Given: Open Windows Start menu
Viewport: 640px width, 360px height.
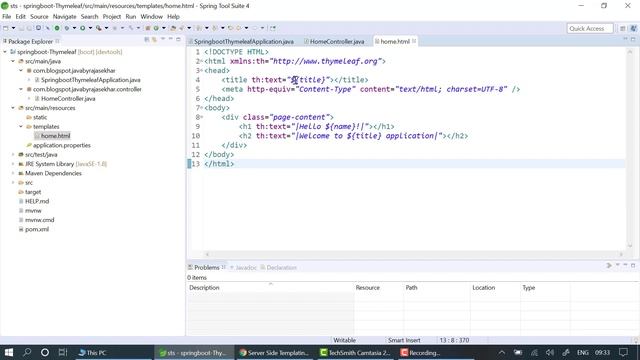Looking at the screenshot, I should pyautogui.click(x=8, y=352).
